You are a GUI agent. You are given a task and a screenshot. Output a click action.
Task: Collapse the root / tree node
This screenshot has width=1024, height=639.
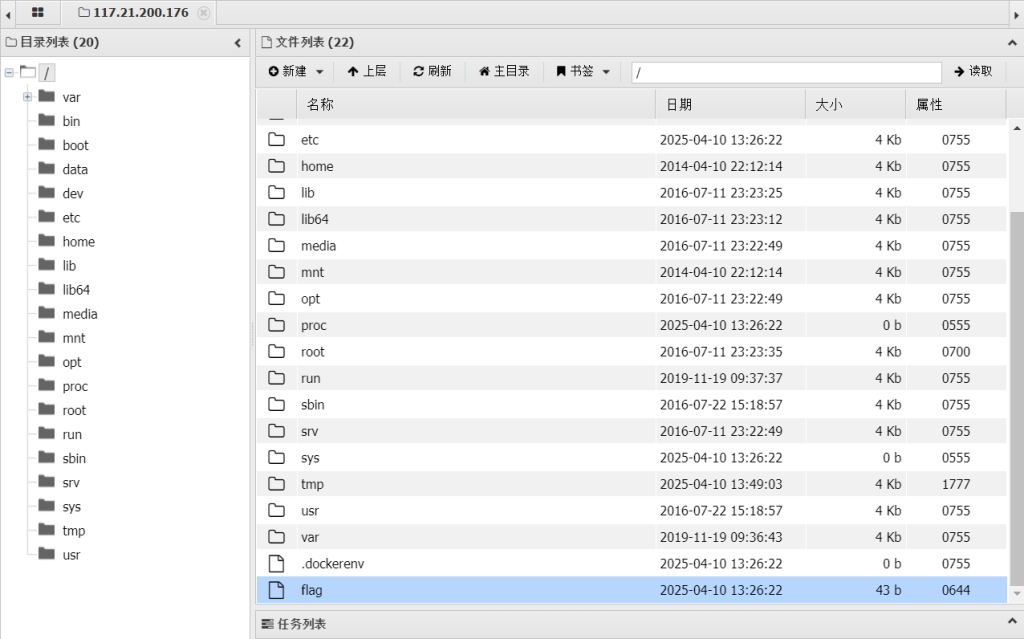coord(9,73)
